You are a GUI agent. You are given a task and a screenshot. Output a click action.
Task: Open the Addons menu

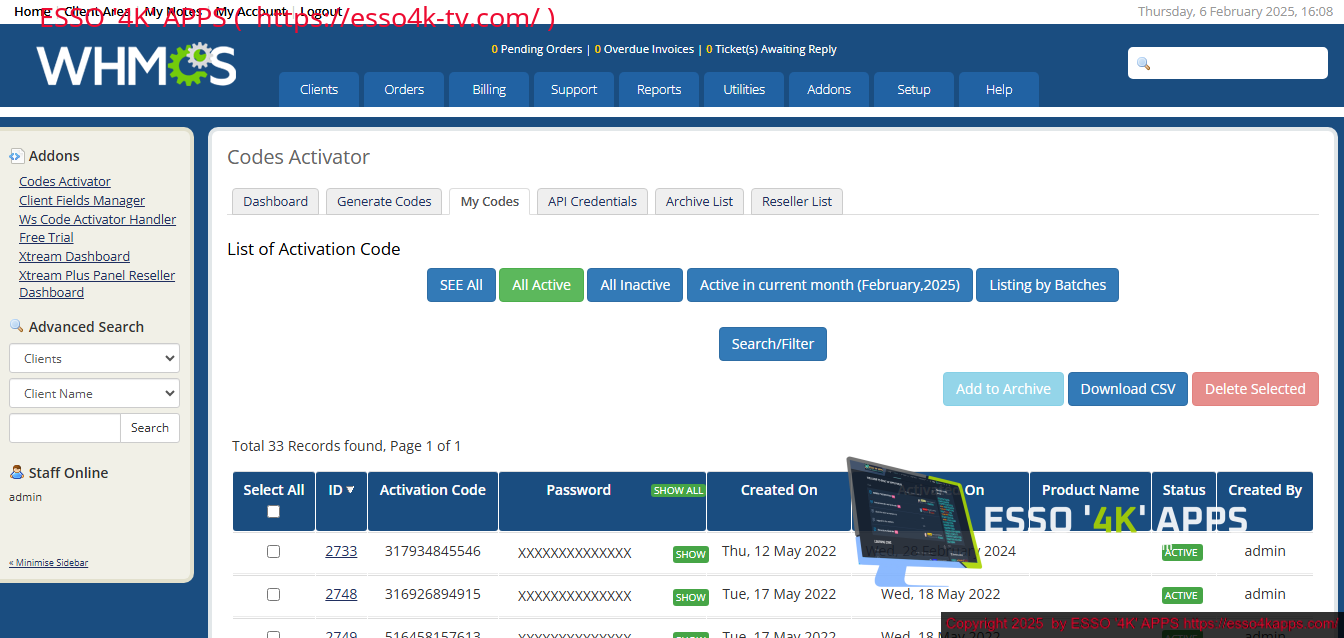(x=829, y=89)
